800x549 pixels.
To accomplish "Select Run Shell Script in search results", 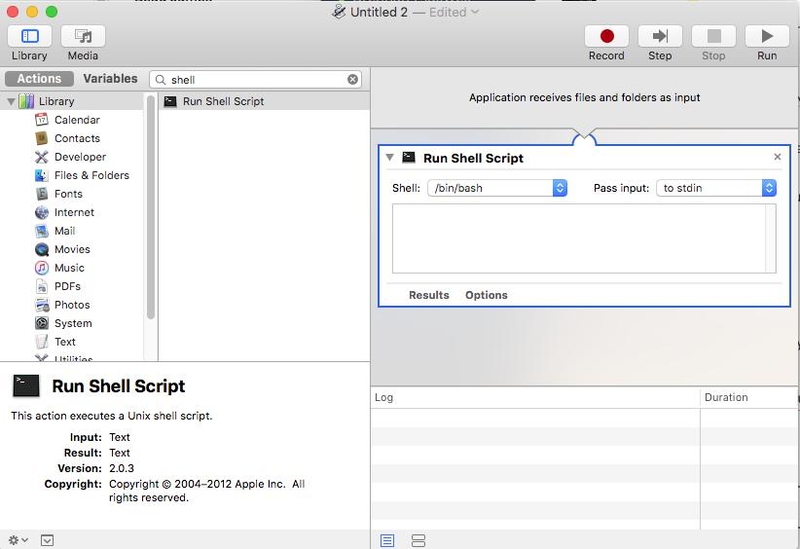I will [264, 102].
